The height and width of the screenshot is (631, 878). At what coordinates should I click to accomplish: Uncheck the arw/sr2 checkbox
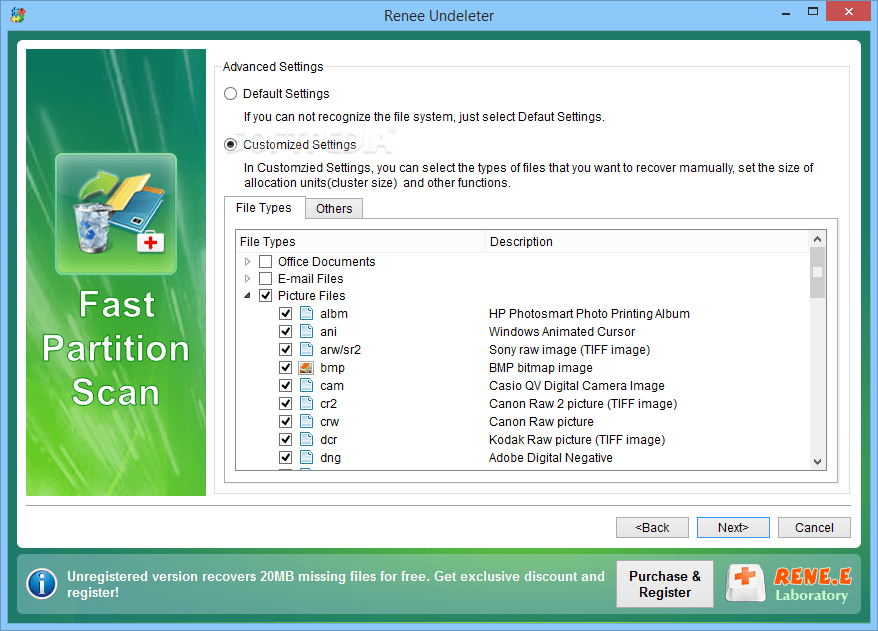point(286,349)
